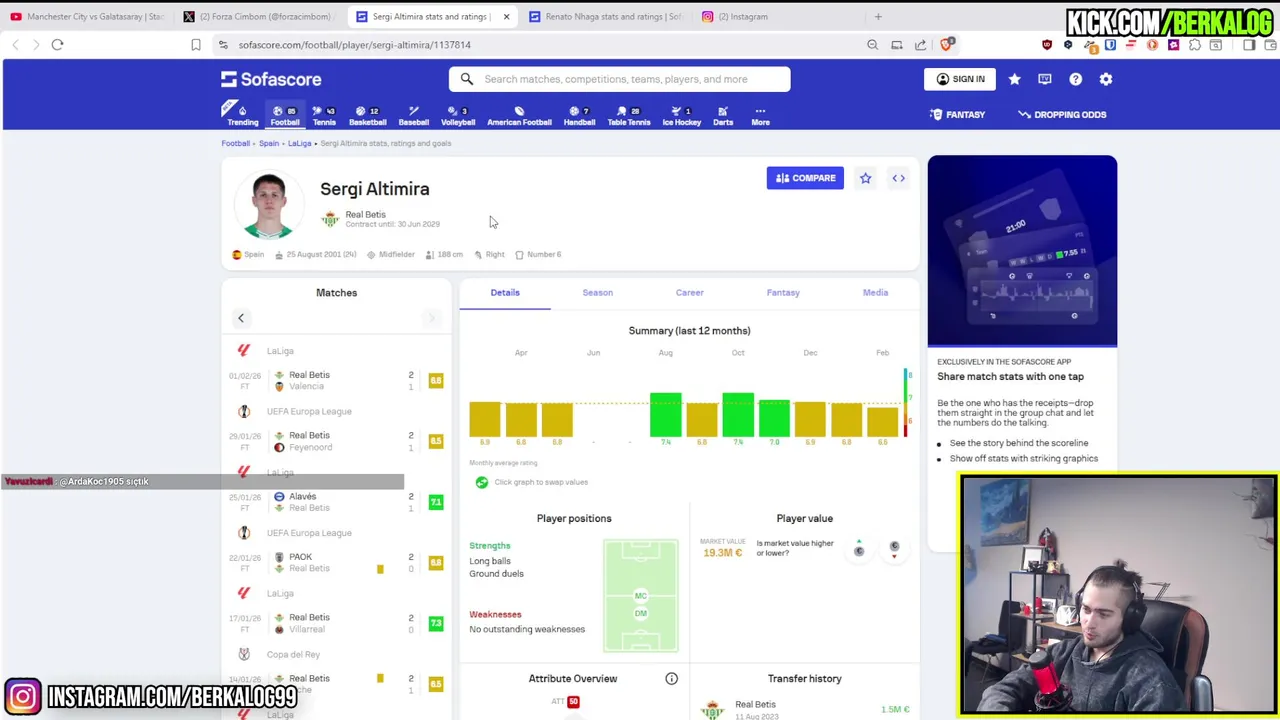Image resolution: width=1280 pixels, height=720 pixels.
Task: Open Attribute Overview info icon
Action: point(672,679)
